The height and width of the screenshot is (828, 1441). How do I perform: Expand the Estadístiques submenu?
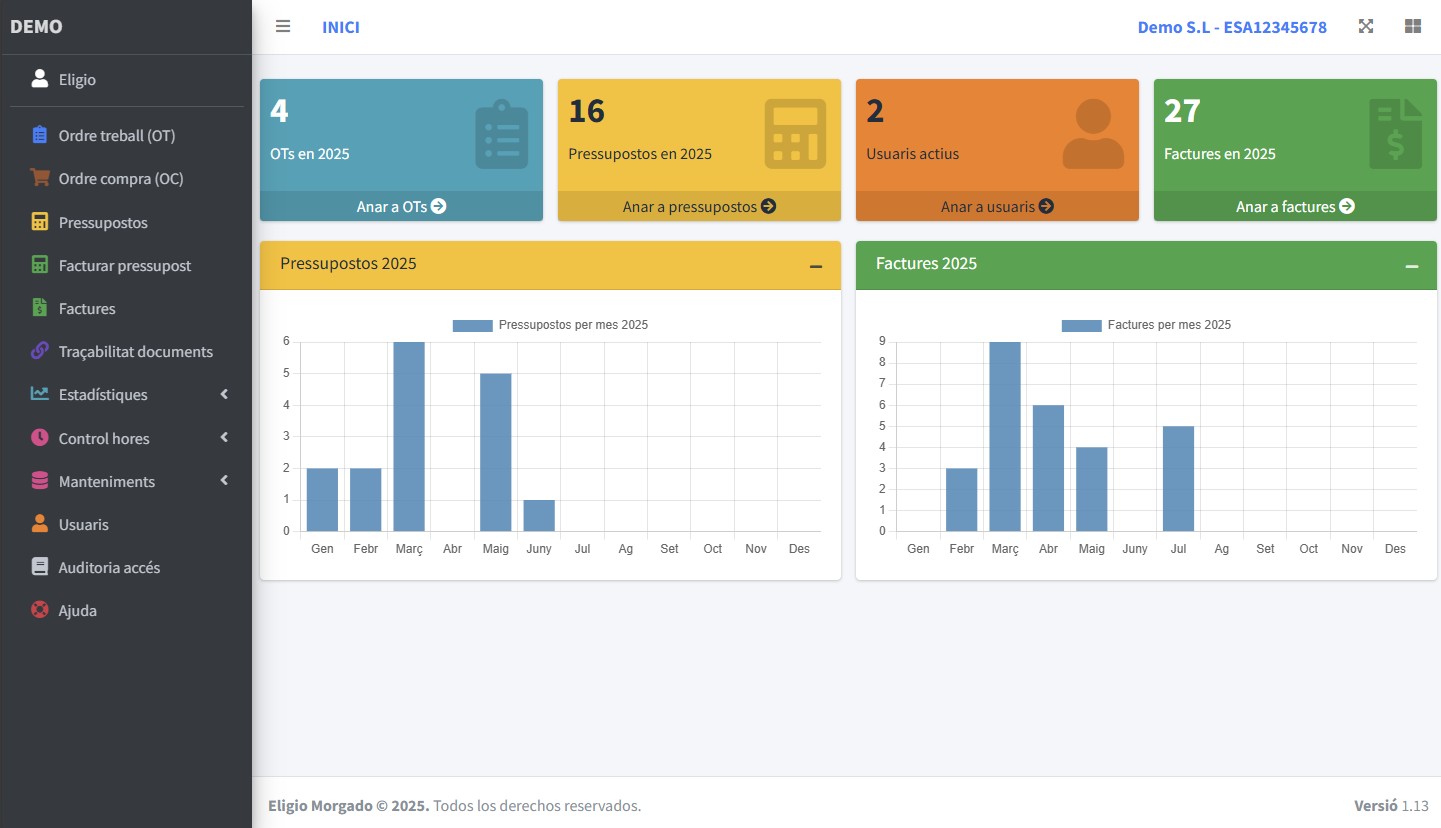pos(225,394)
